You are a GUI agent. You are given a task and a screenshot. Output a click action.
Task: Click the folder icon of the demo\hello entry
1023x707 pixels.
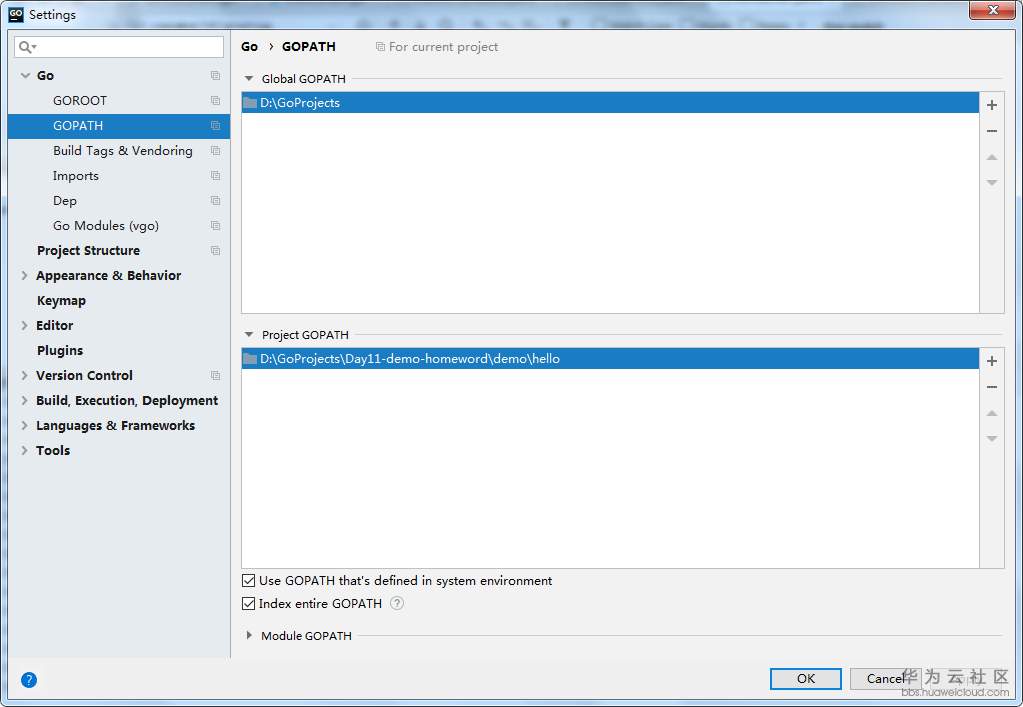click(249, 359)
